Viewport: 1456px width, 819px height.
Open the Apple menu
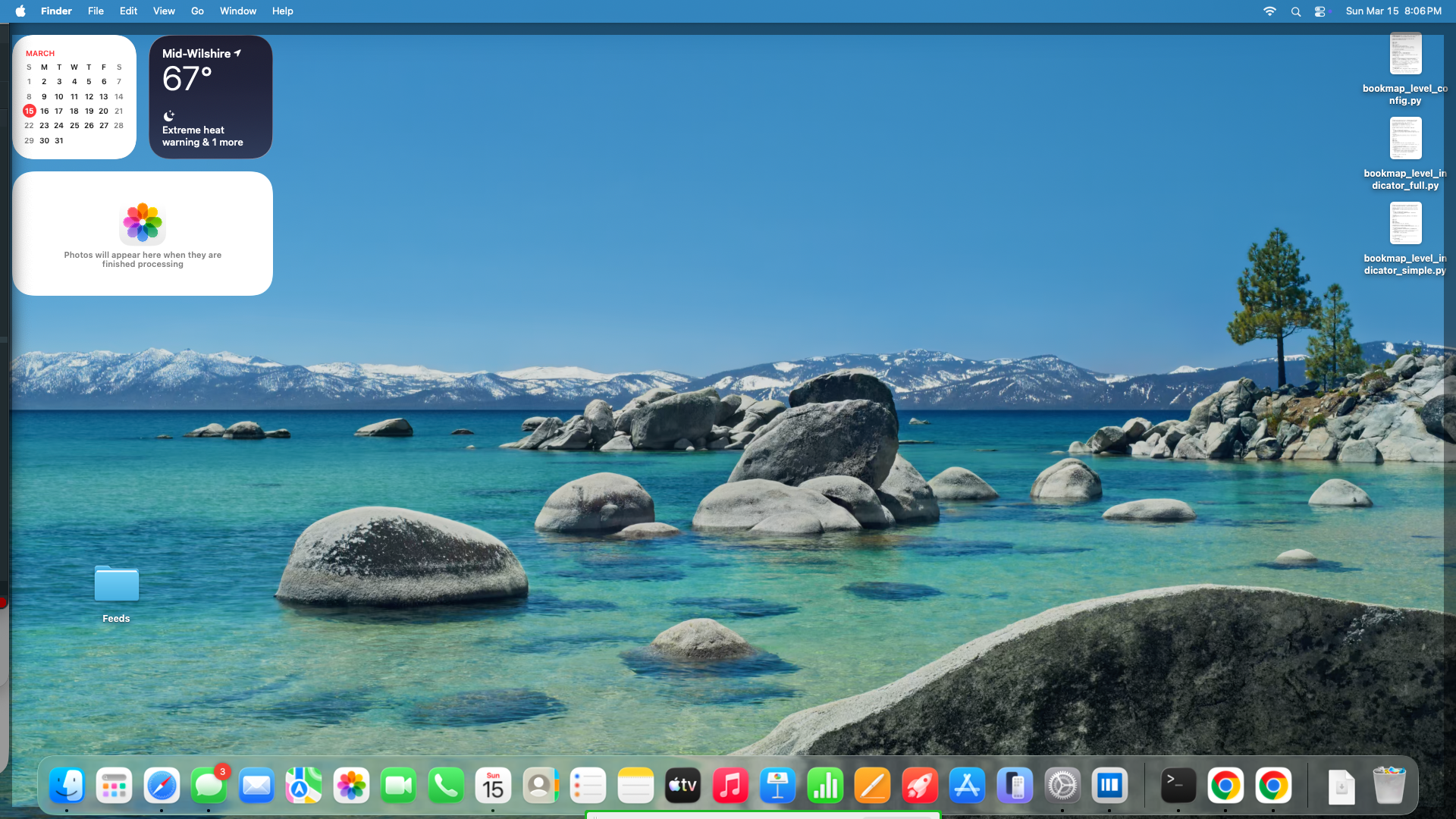pos(20,11)
